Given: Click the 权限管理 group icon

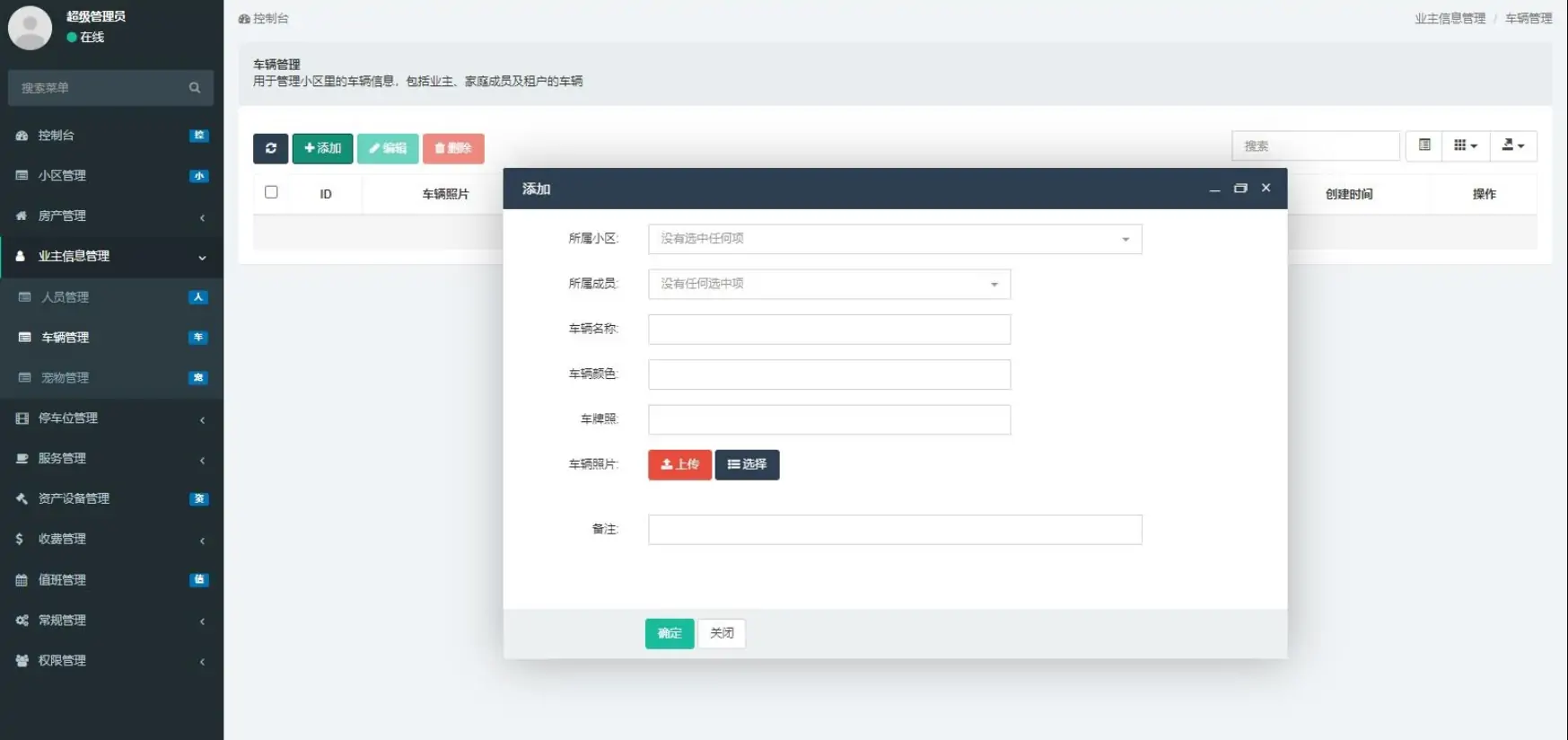Looking at the screenshot, I should coord(22,661).
